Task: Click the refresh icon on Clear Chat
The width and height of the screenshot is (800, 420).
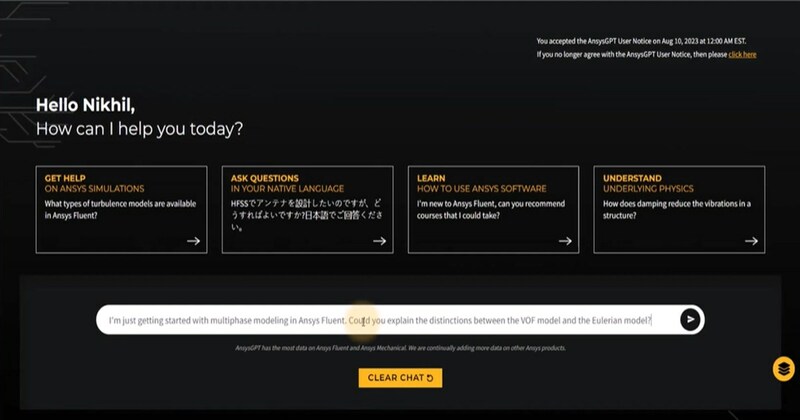Action: 430,378
